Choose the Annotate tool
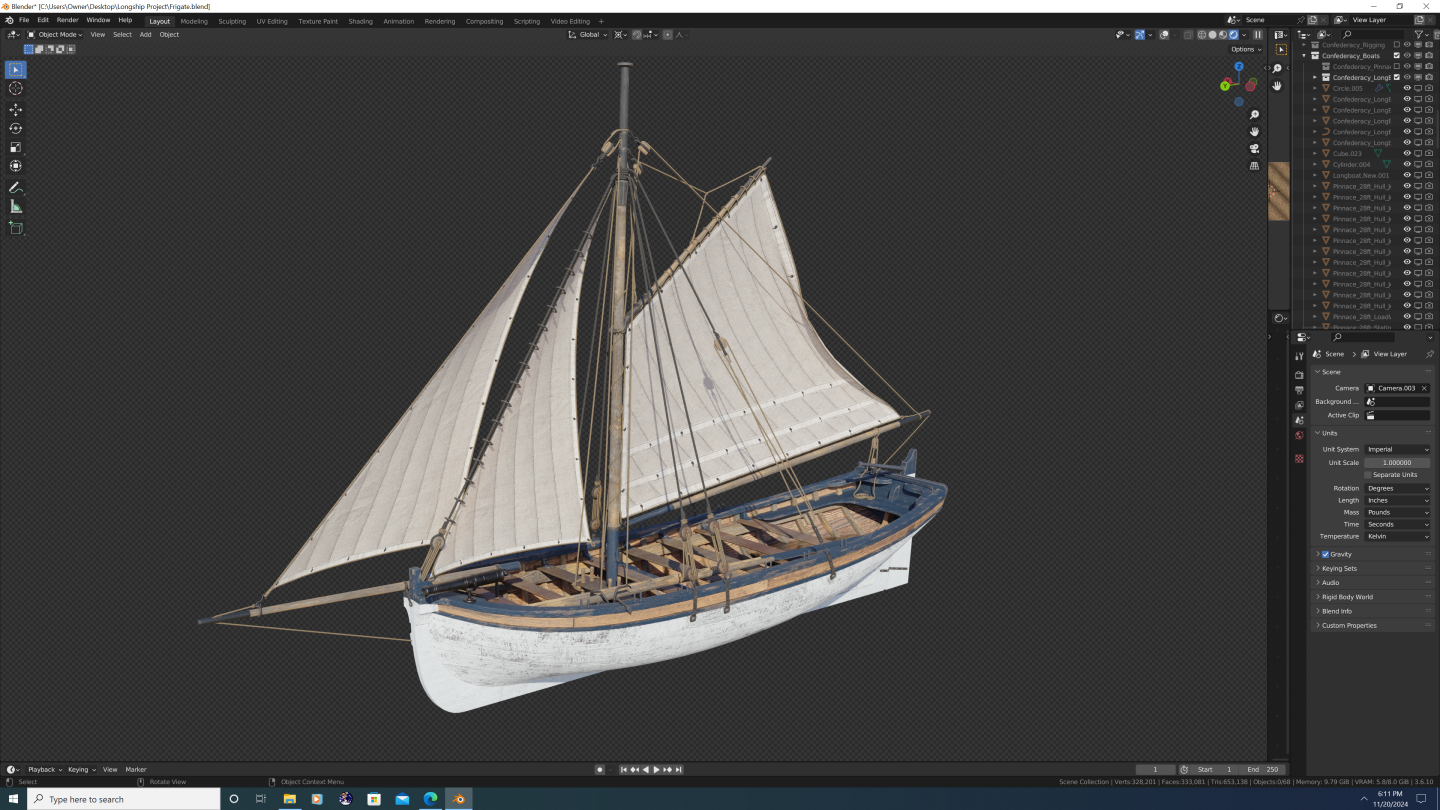The image size is (1440, 810). [16, 188]
